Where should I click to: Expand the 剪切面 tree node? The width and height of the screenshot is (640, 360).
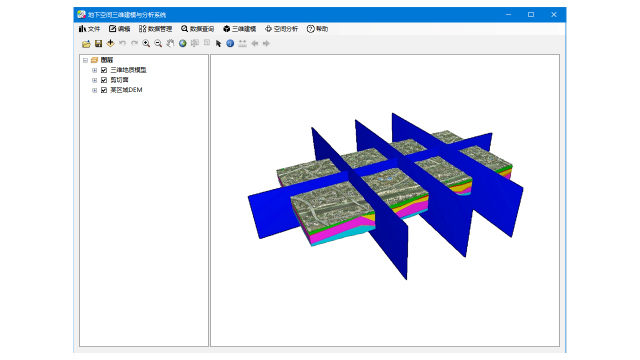click(x=94, y=80)
